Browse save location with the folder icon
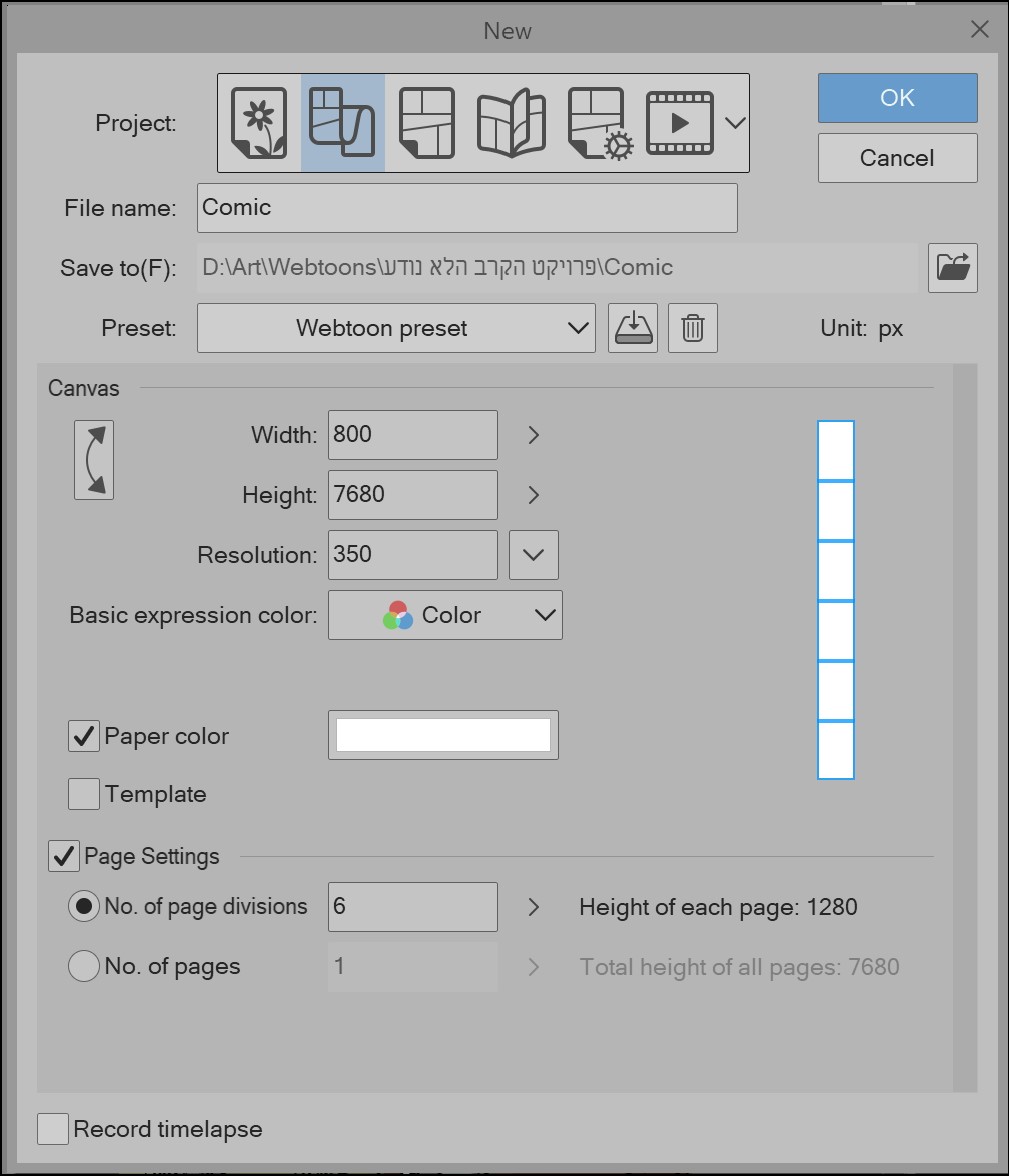 click(952, 268)
